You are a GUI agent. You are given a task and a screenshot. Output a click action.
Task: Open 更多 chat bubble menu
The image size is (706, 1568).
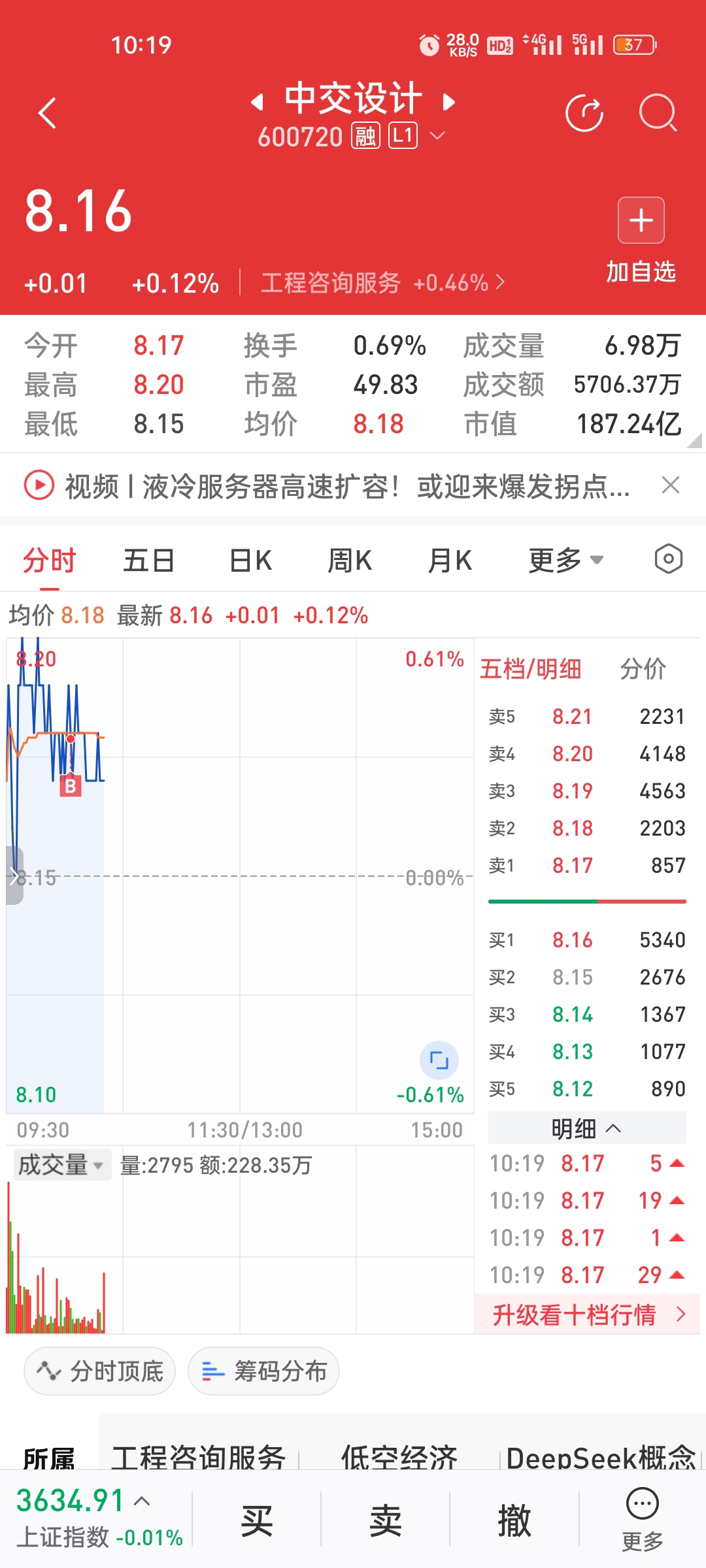point(643,1520)
